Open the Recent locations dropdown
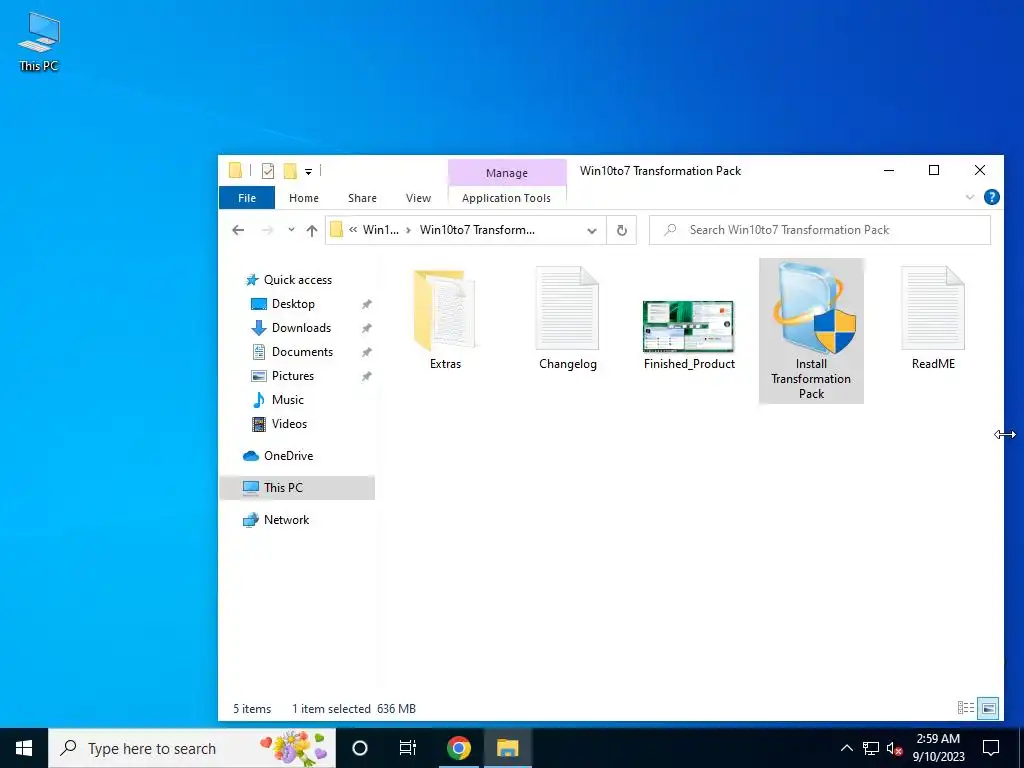Image resolution: width=1024 pixels, height=768 pixels. 291,230
